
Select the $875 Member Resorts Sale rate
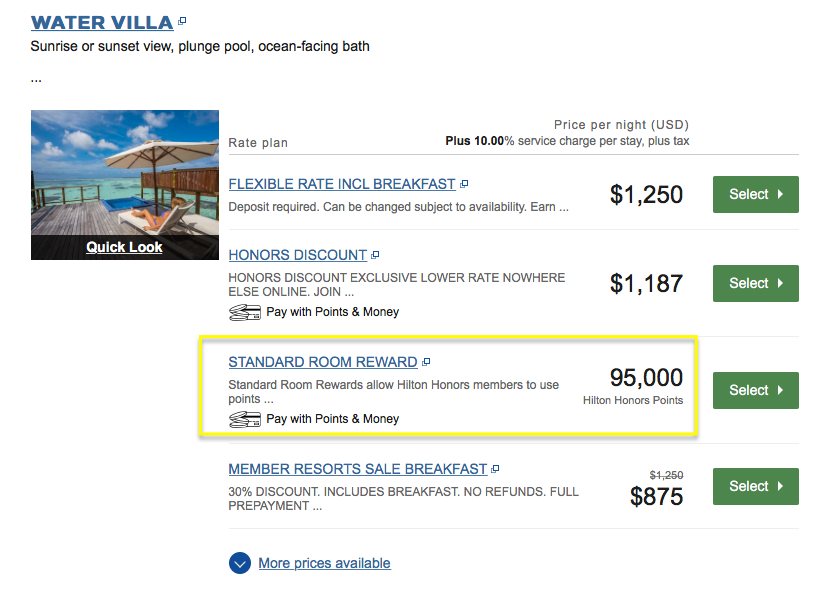point(755,487)
